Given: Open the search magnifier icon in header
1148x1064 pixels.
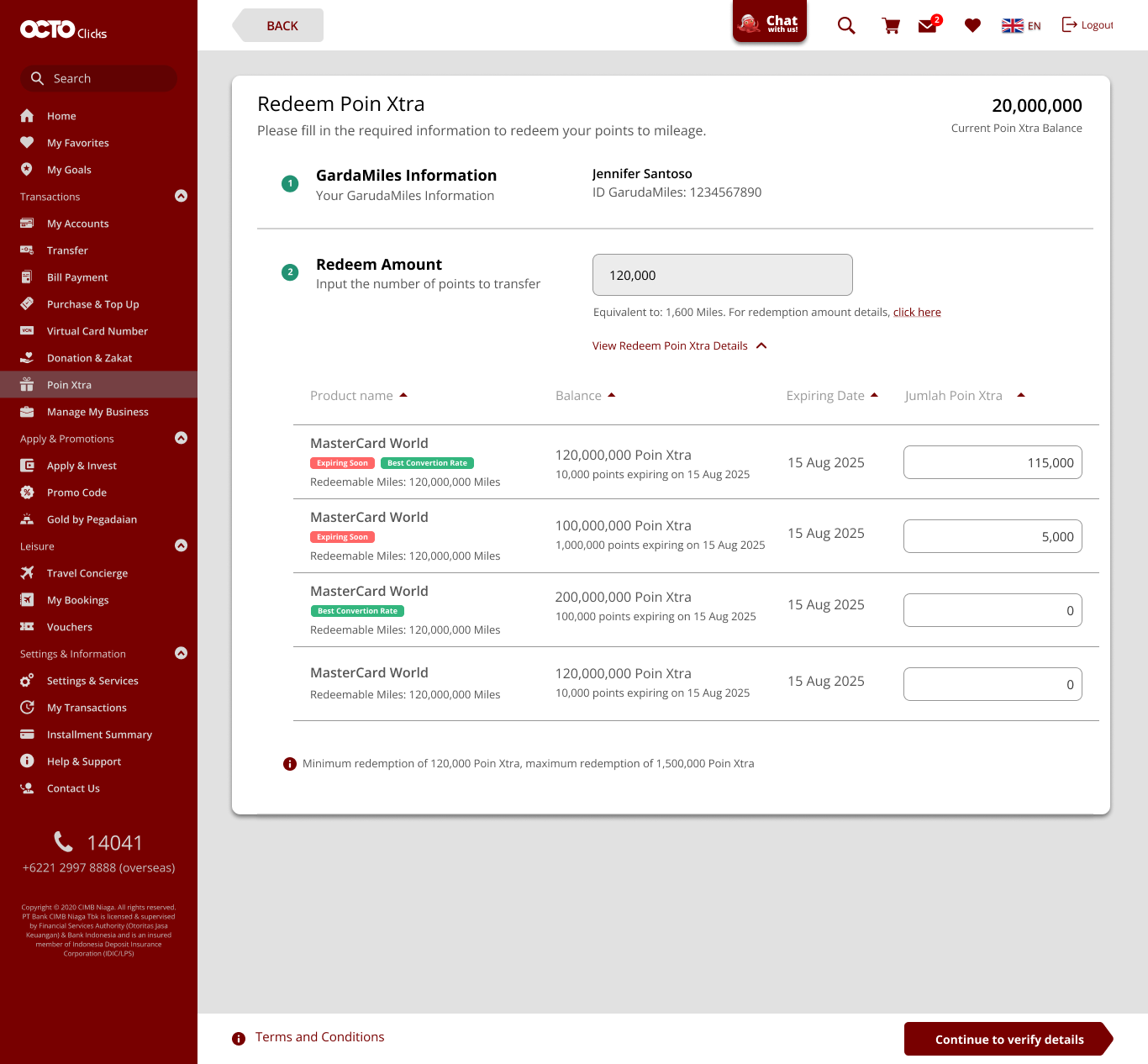Looking at the screenshot, I should pos(846,26).
